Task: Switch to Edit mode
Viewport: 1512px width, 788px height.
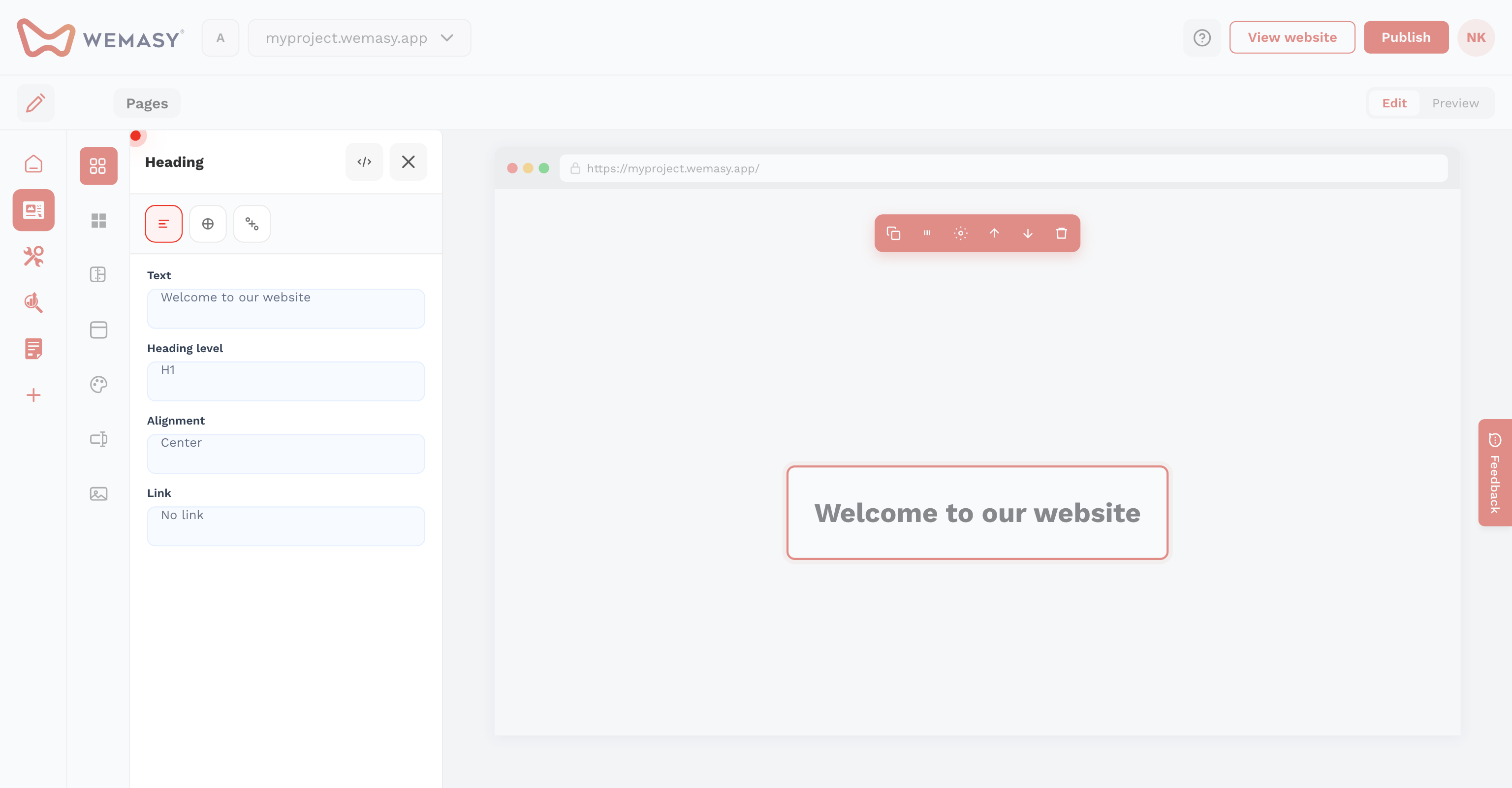Action: click(x=1394, y=103)
